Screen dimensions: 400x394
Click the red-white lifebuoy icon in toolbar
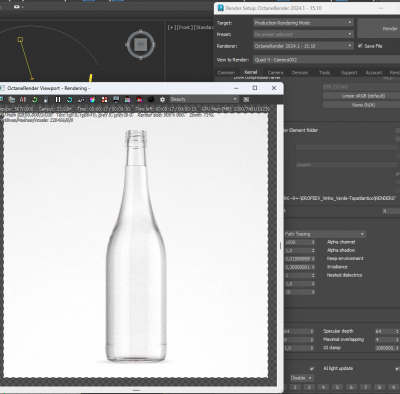click(x=104, y=99)
